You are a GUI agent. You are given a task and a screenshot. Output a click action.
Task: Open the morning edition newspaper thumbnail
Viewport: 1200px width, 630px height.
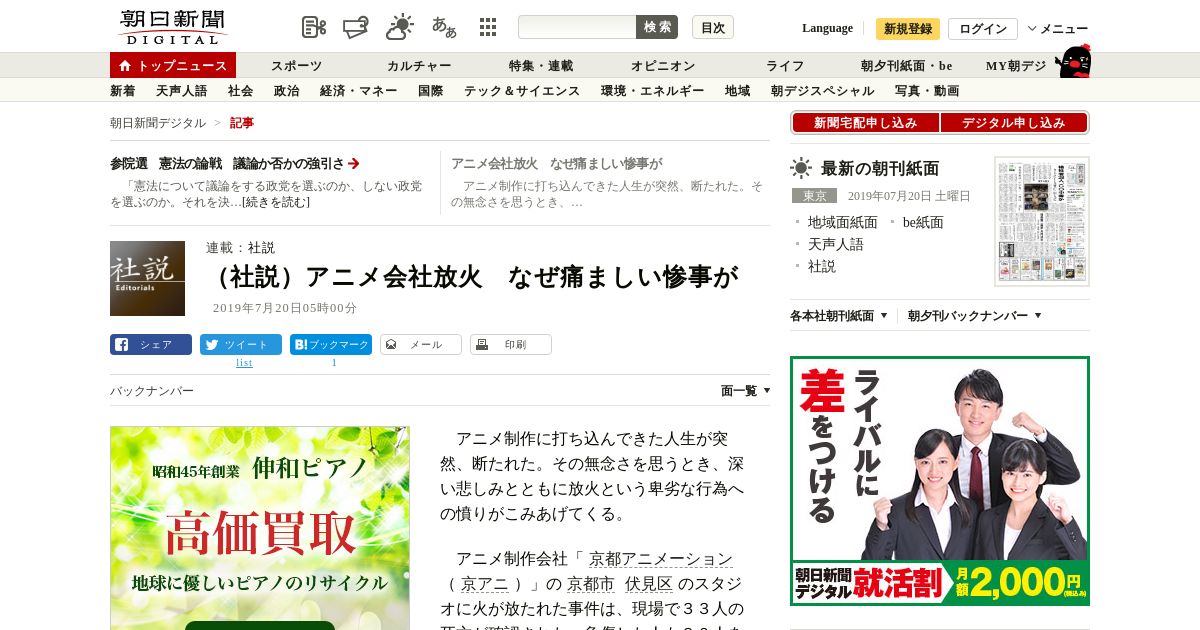click(1042, 221)
